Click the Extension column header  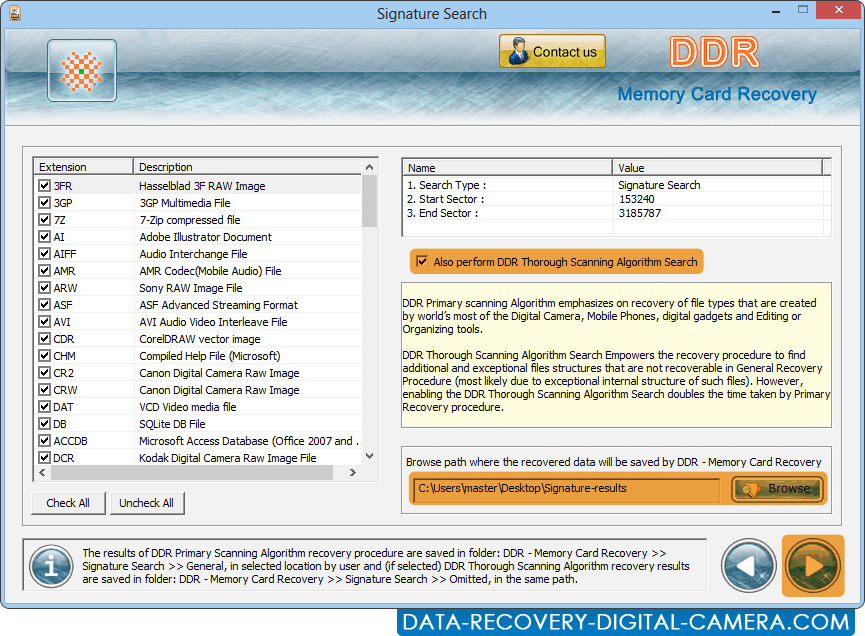pos(84,167)
